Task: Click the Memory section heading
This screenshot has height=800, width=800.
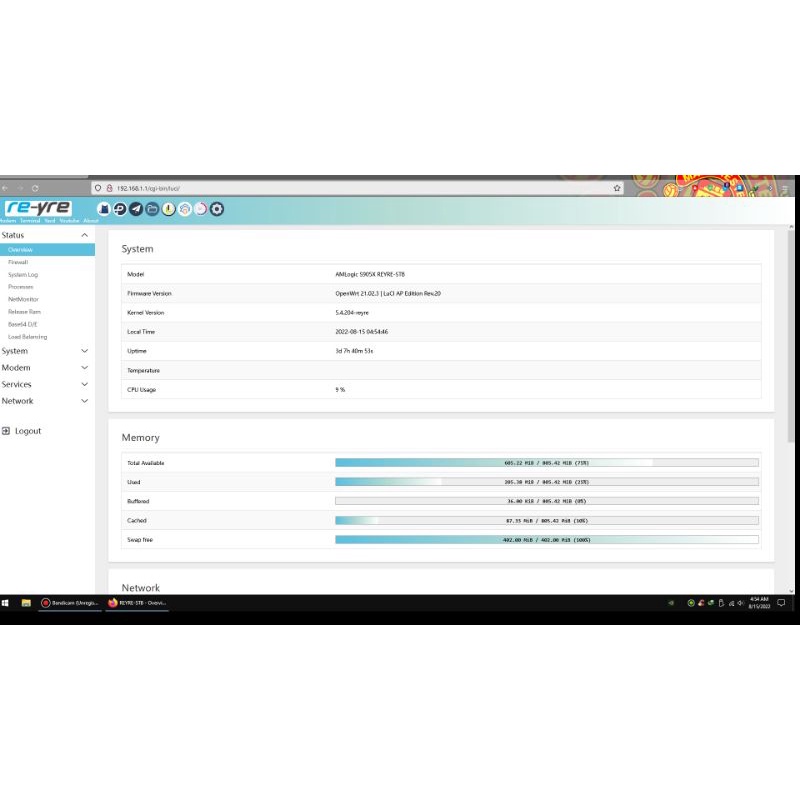Action: point(140,438)
